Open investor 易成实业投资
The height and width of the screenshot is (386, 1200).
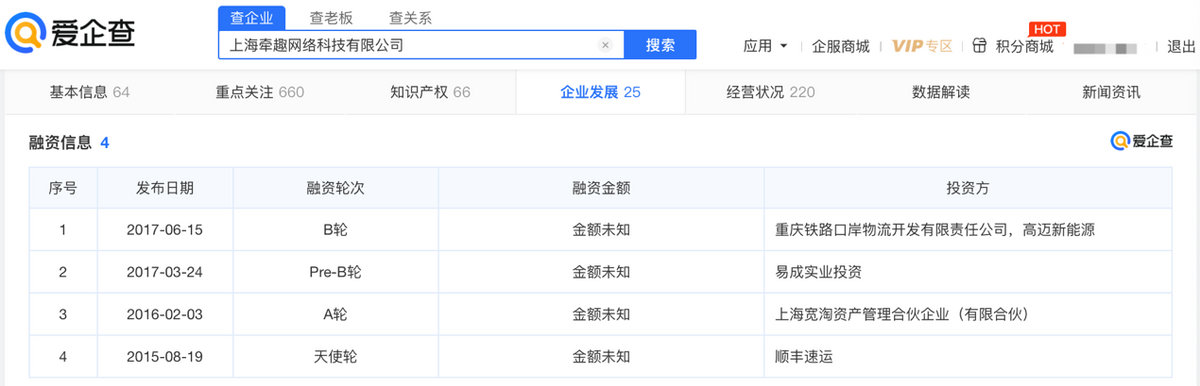tap(818, 271)
